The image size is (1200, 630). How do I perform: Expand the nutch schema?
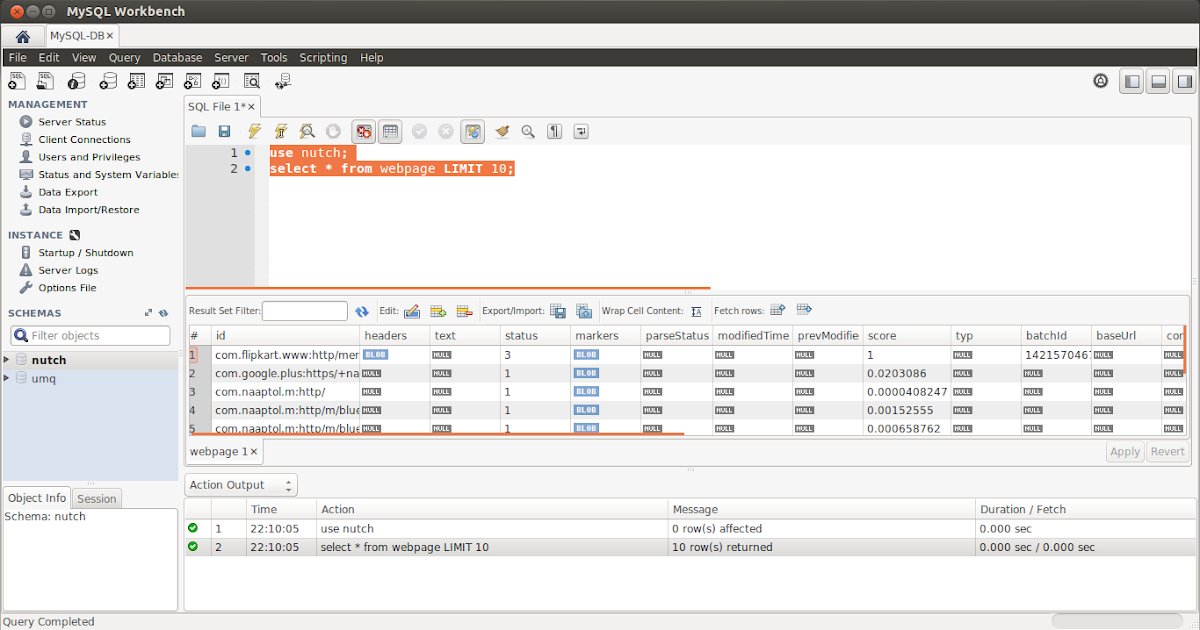click(7, 360)
